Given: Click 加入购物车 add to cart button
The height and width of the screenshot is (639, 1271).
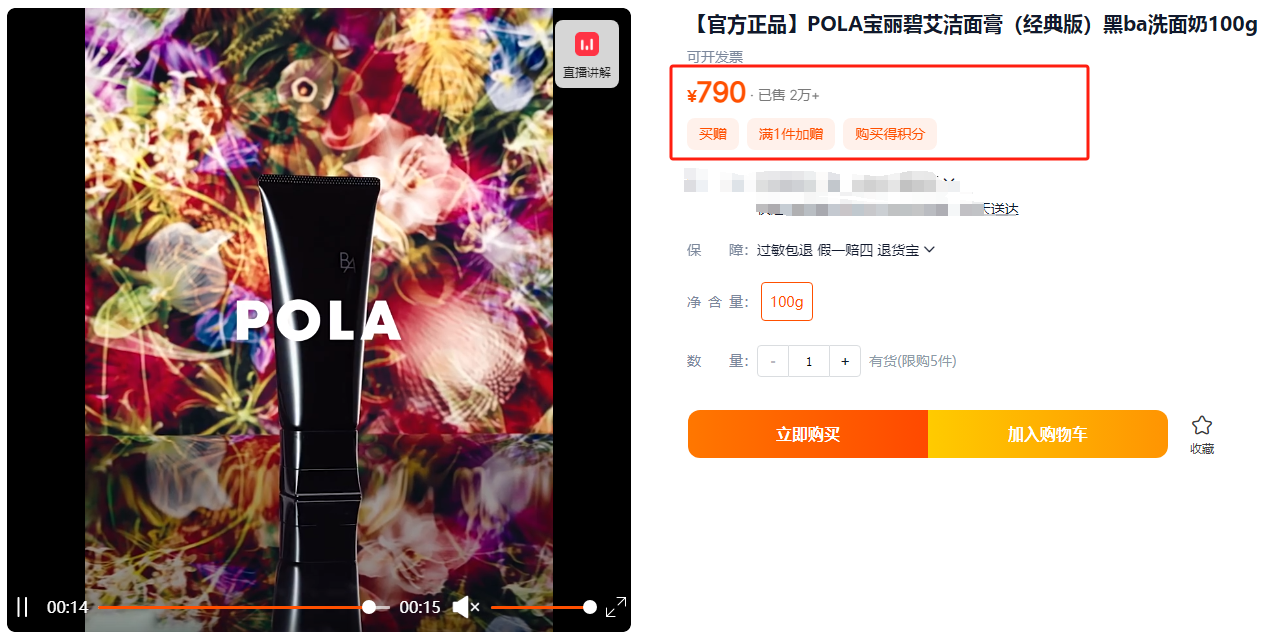Looking at the screenshot, I should coord(1048,434).
